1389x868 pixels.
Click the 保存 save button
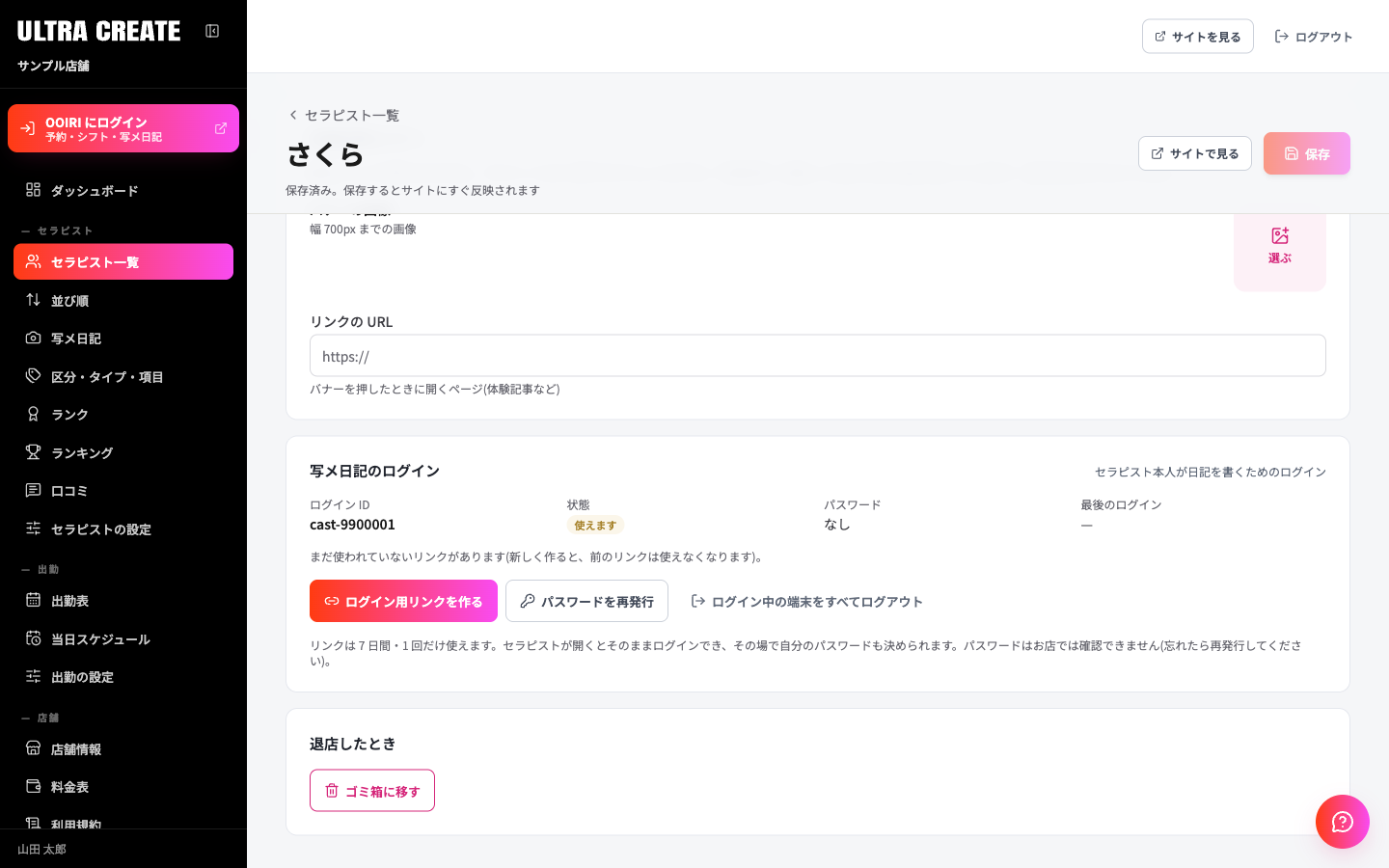[1307, 153]
